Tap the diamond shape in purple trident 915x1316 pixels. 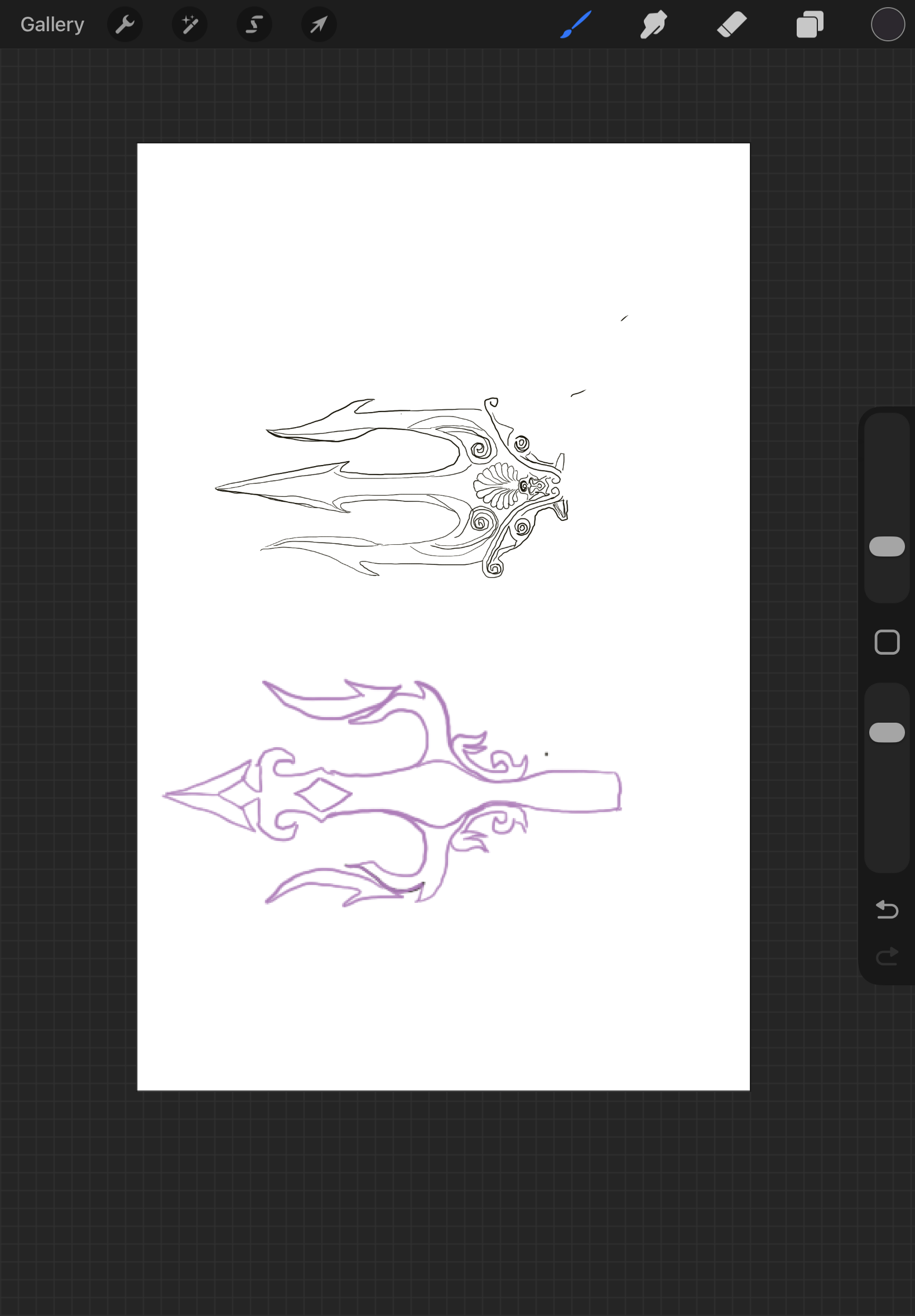323,795
